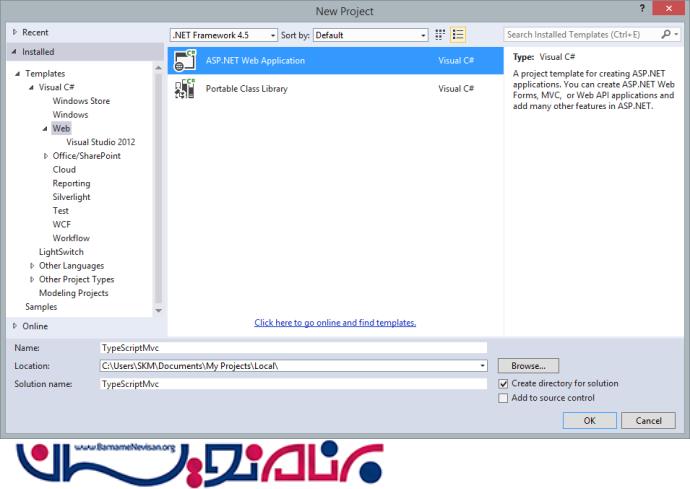Click the project Name field
This screenshot has height=489, width=690.
coord(293,348)
